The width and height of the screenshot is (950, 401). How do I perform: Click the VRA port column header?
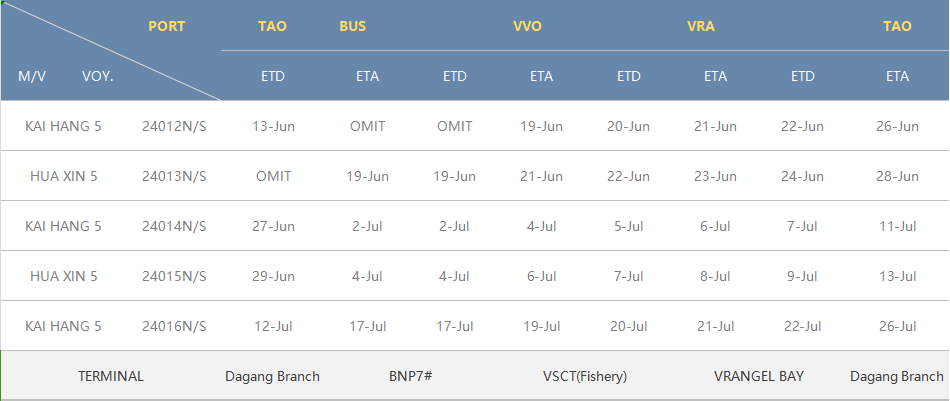pyautogui.click(x=701, y=27)
